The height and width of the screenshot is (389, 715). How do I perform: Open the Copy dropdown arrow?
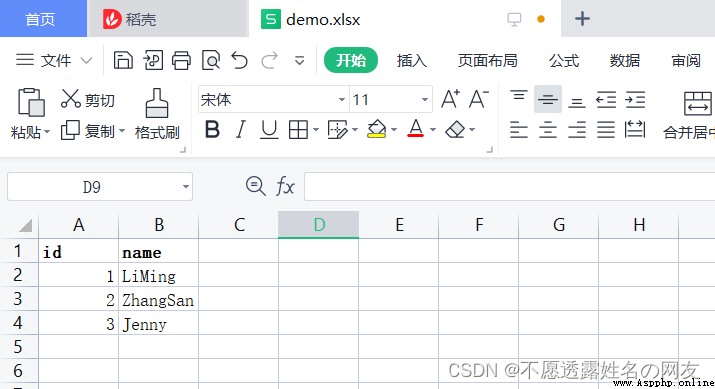pos(122,131)
